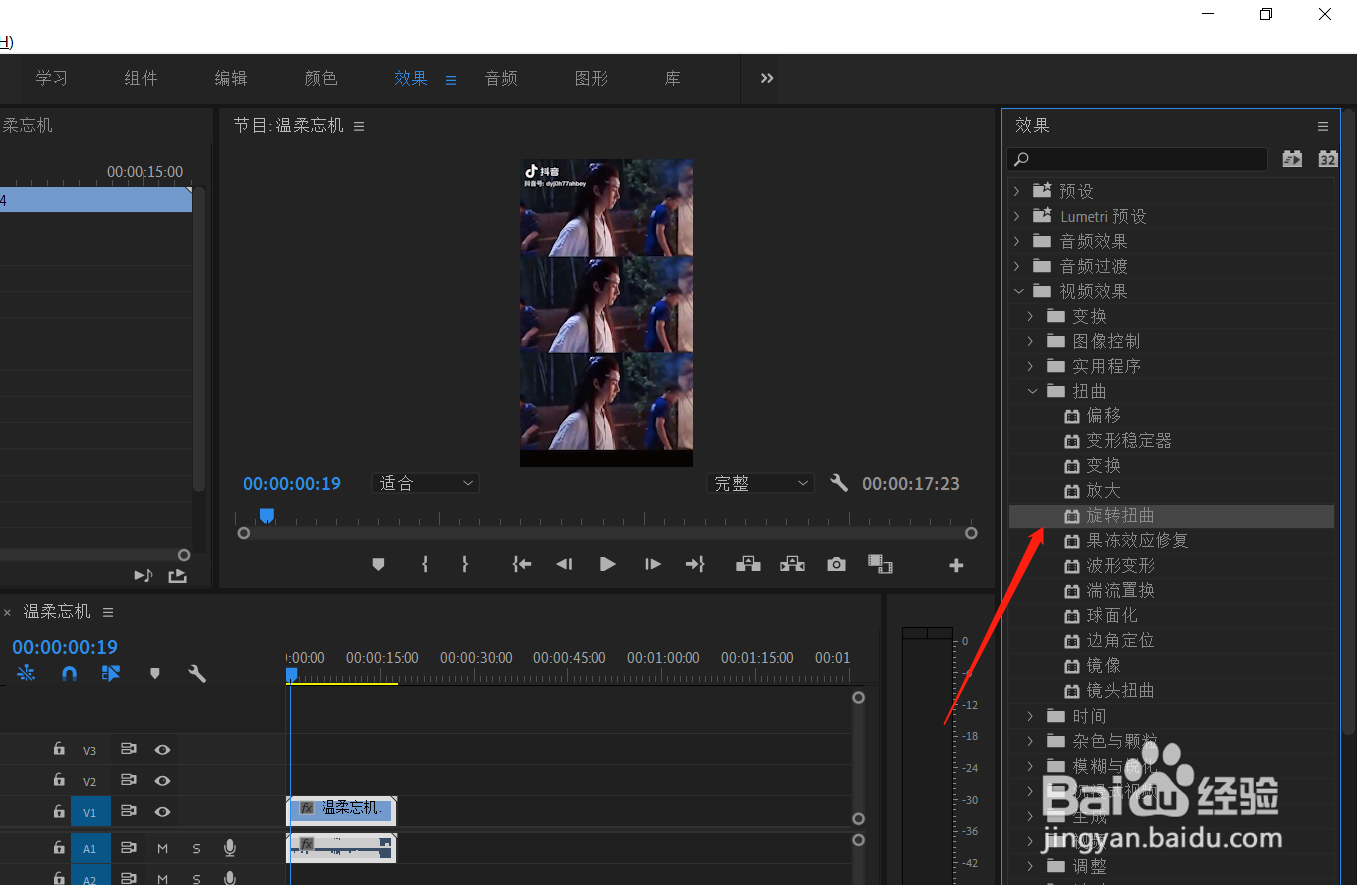Click the Extract button
Viewport: 1357px width, 885px height.
coord(792,564)
